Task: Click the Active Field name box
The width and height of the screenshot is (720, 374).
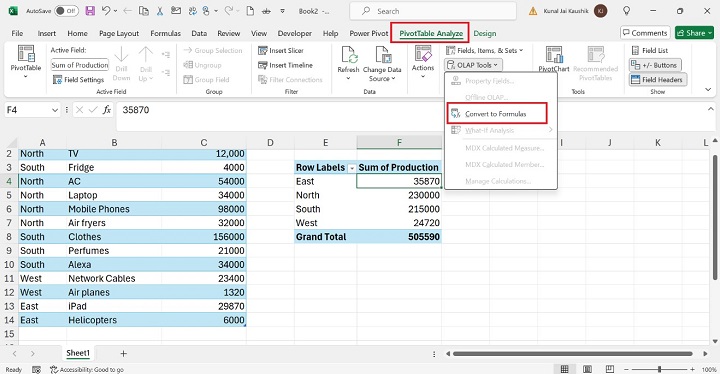Action: [80, 65]
